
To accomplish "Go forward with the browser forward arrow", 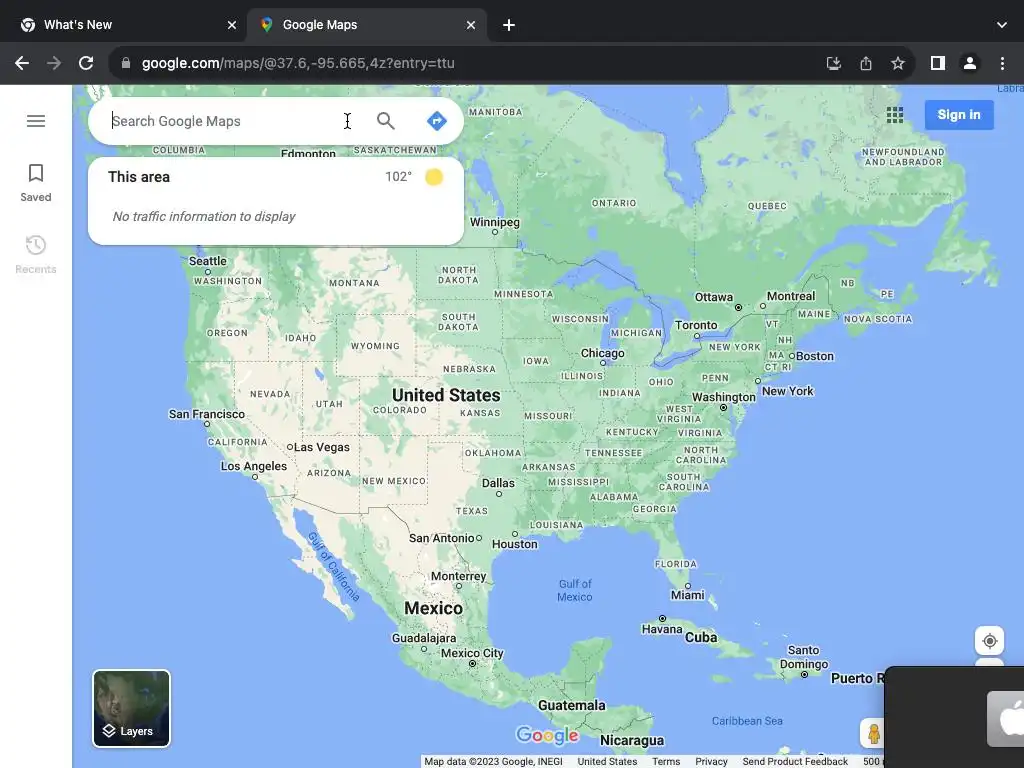I will coord(54,63).
